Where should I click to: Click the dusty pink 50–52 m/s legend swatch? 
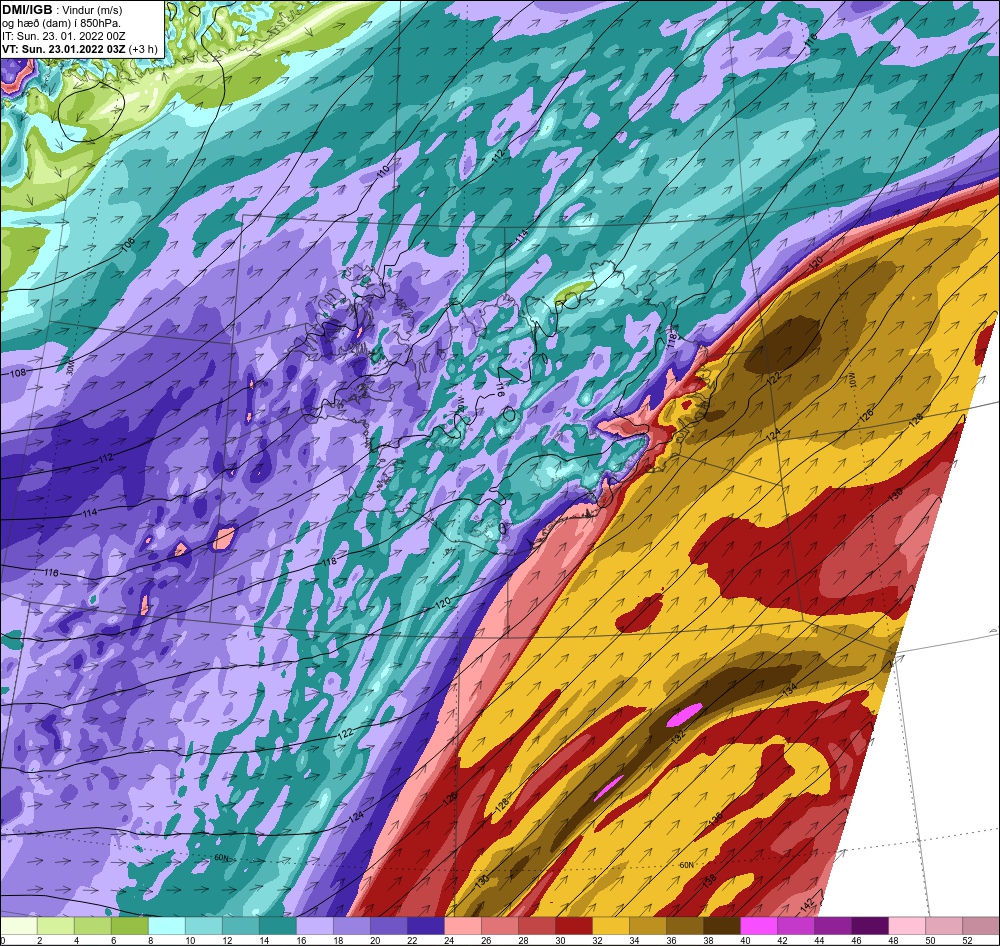[x=945, y=926]
